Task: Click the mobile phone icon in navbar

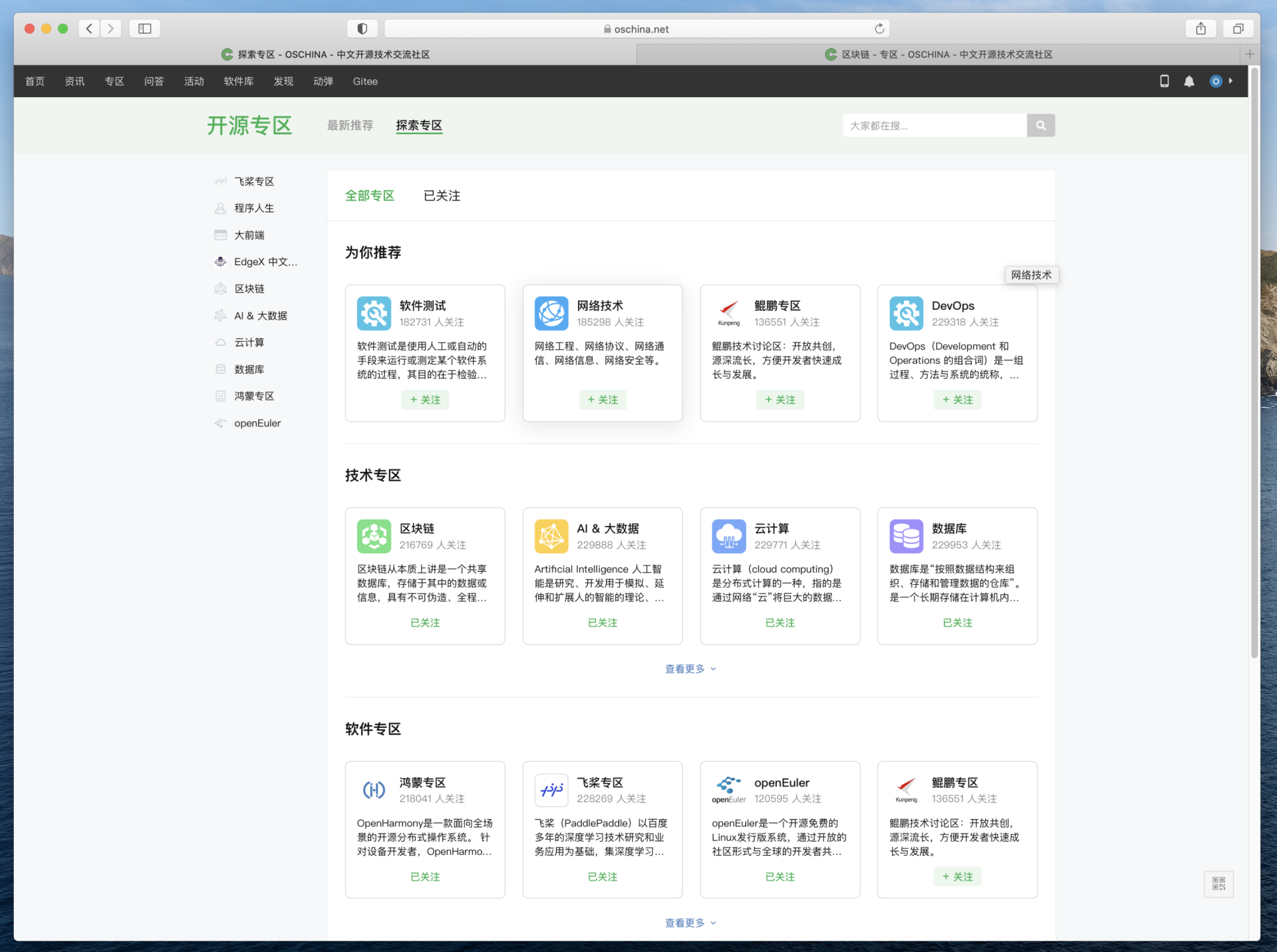Action: coord(1165,81)
